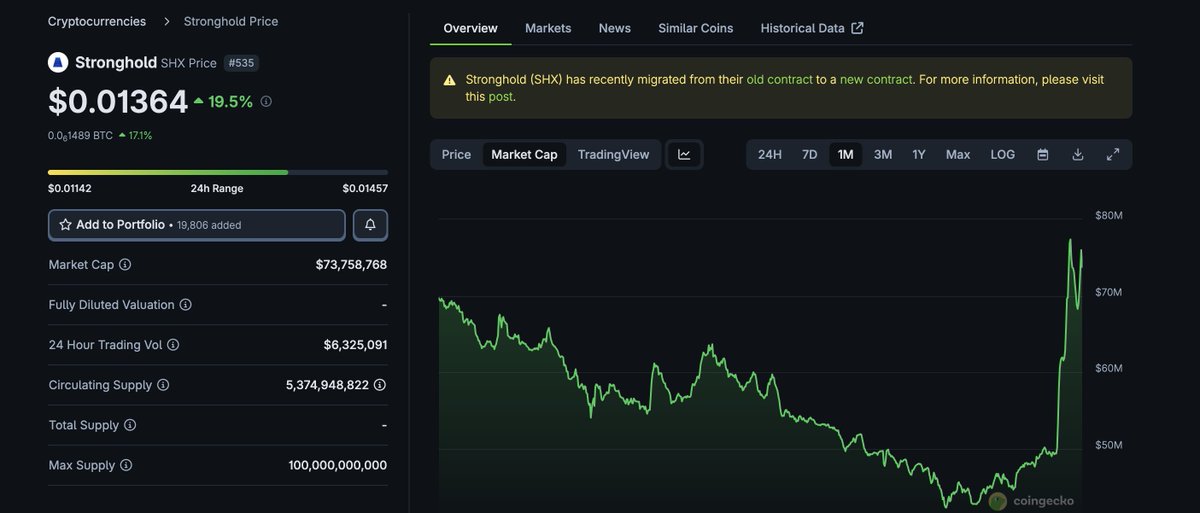Click the bell price alert icon
The image size is (1200, 513).
[370, 225]
